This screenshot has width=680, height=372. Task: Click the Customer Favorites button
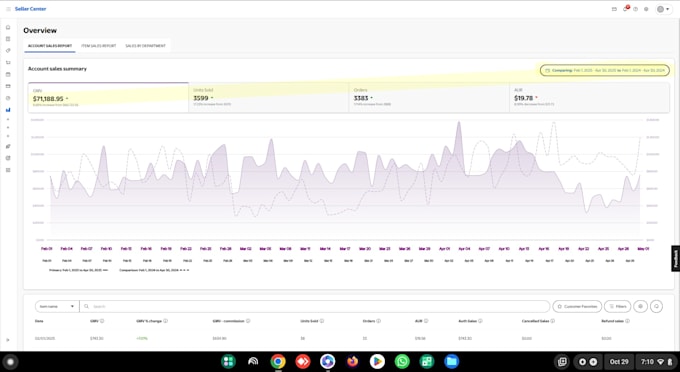point(577,307)
